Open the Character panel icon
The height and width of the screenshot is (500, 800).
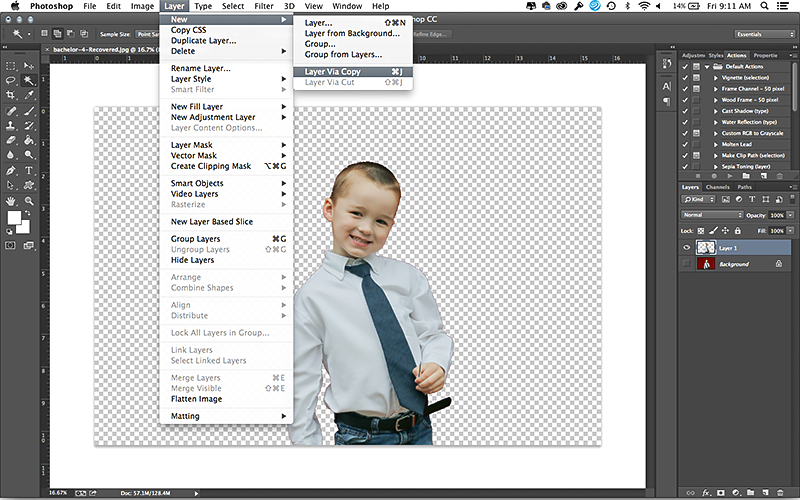coord(667,86)
